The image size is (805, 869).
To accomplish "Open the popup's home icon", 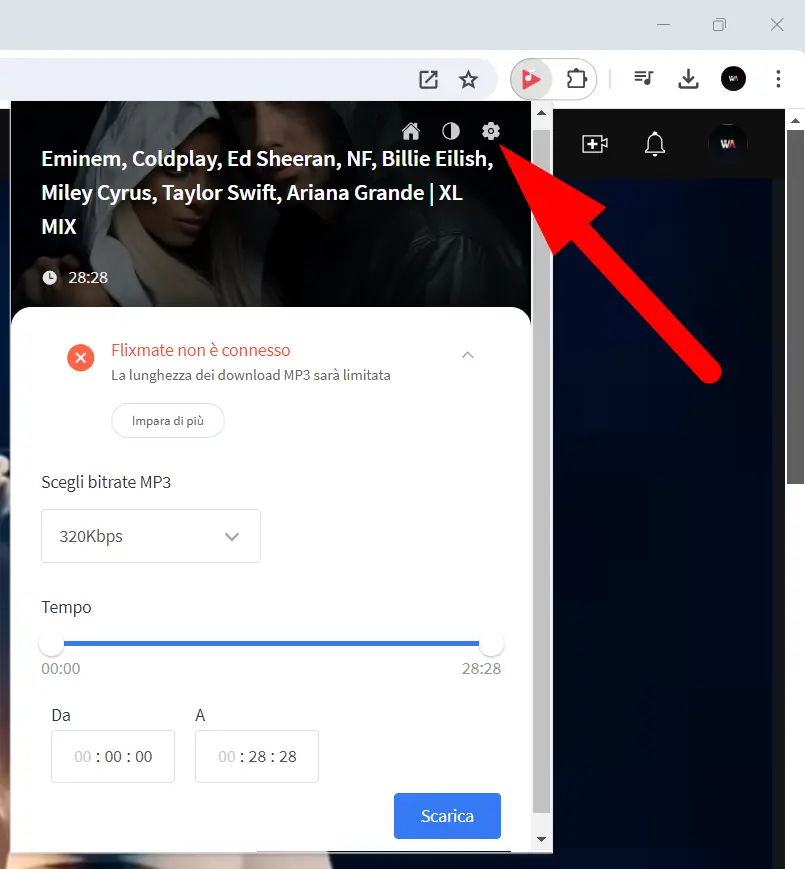I will pyautogui.click(x=411, y=131).
